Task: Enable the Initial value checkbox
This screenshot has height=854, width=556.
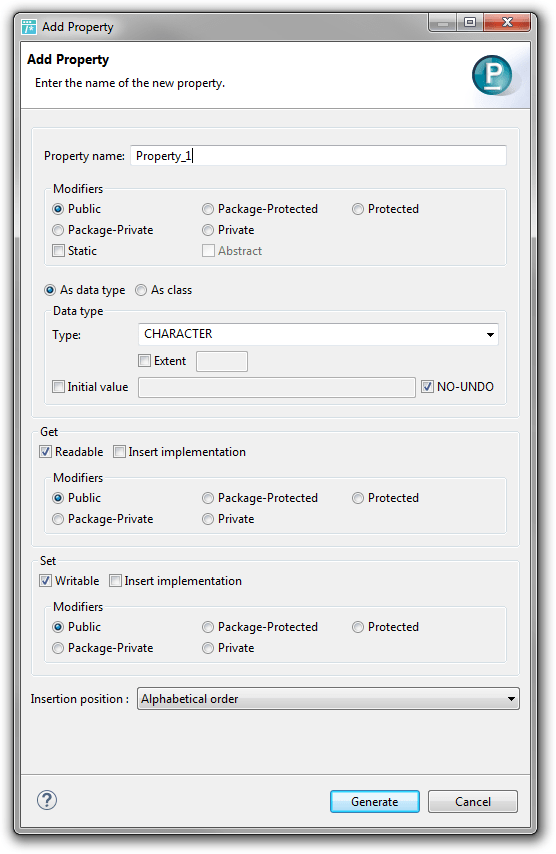Action: (58, 387)
